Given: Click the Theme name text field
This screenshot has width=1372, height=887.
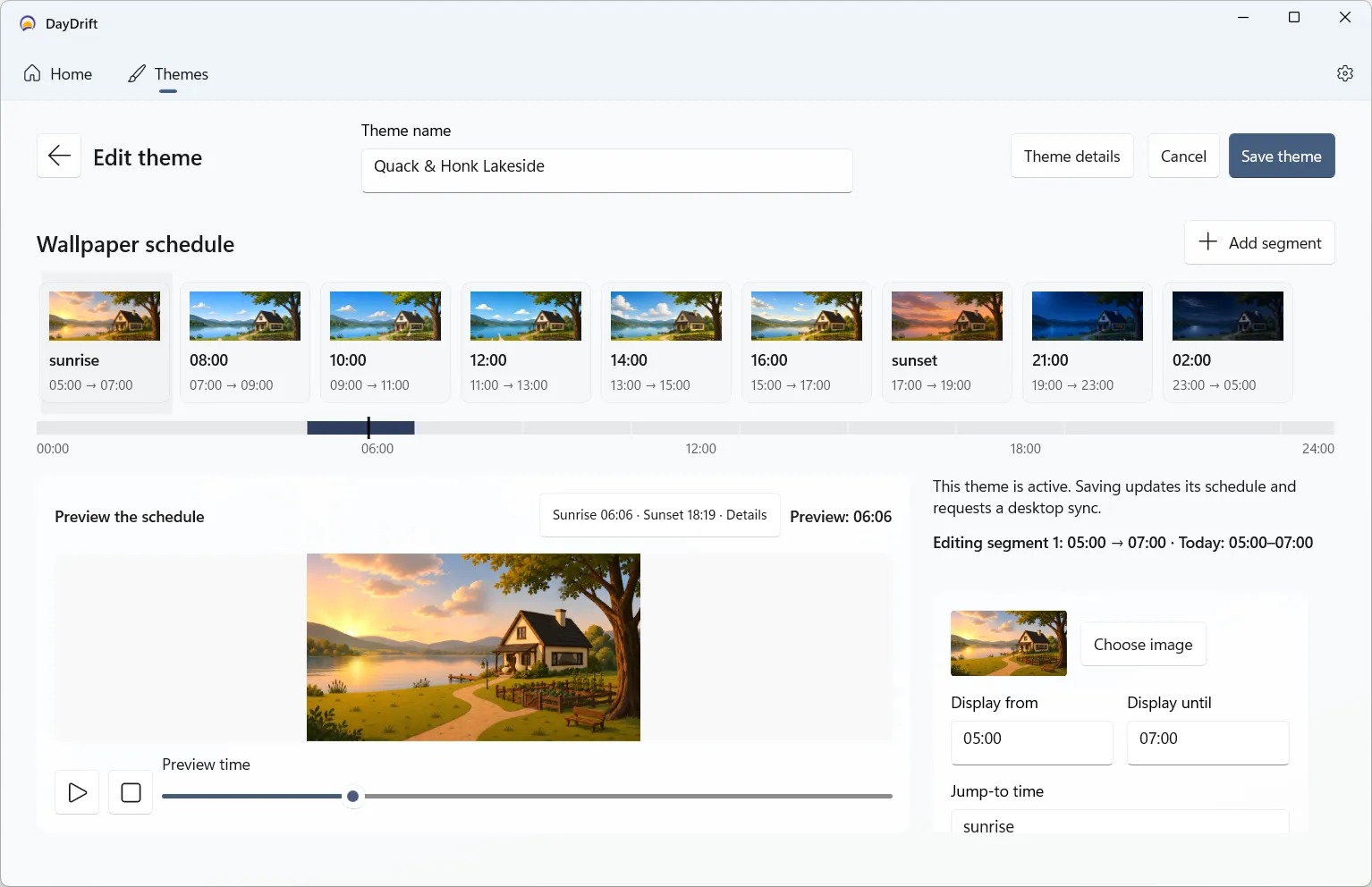Looking at the screenshot, I should click(x=606, y=170).
